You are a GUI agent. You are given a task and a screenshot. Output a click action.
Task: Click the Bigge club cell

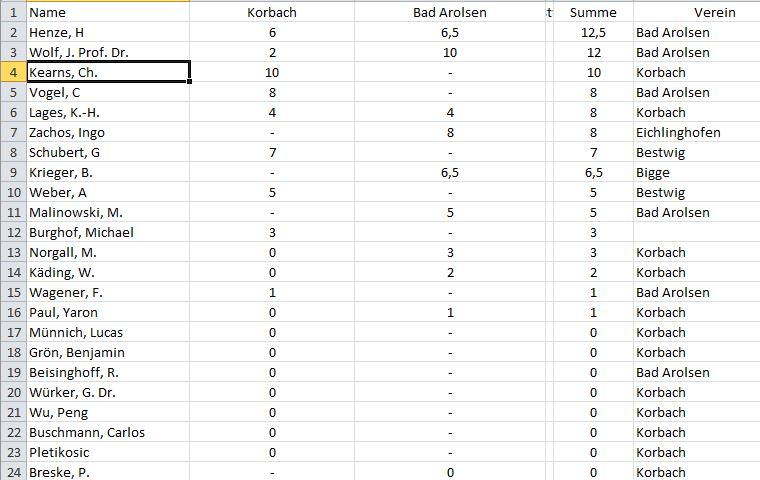tap(697, 173)
